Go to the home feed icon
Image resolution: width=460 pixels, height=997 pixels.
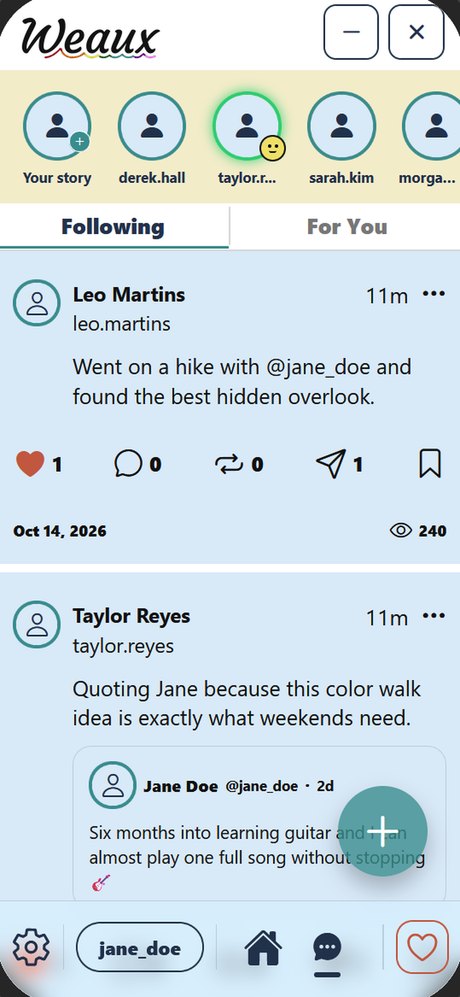263,948
